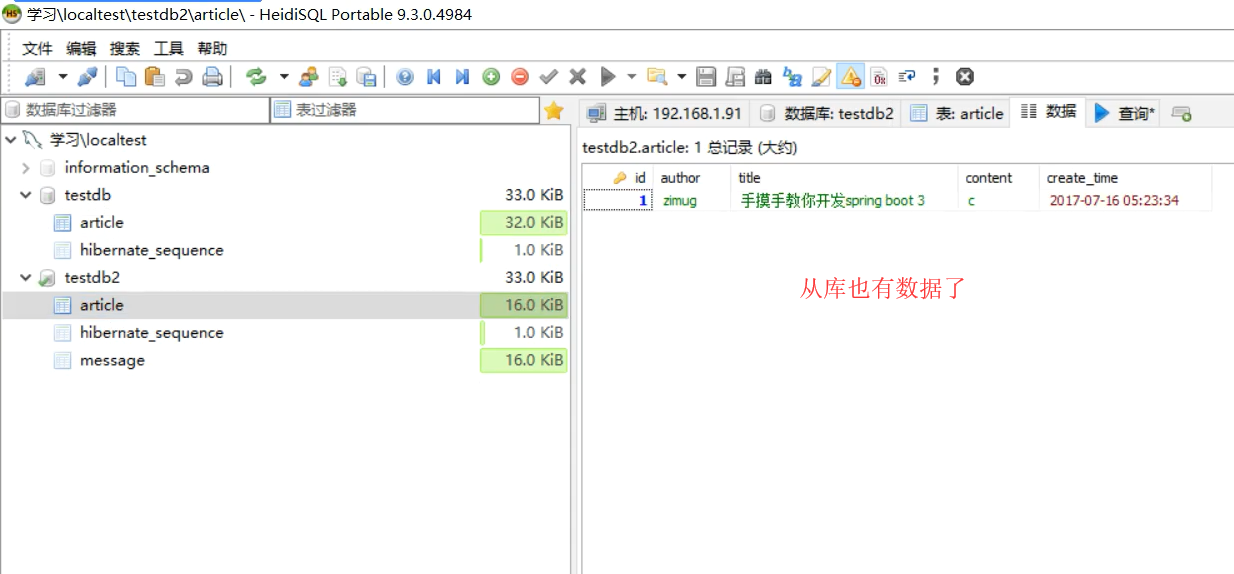Switch to the 主机: 192.168.1.91 tab
Image resolution: width=1234 pixels, height=574 pixels.
click(x=664, y=113)
